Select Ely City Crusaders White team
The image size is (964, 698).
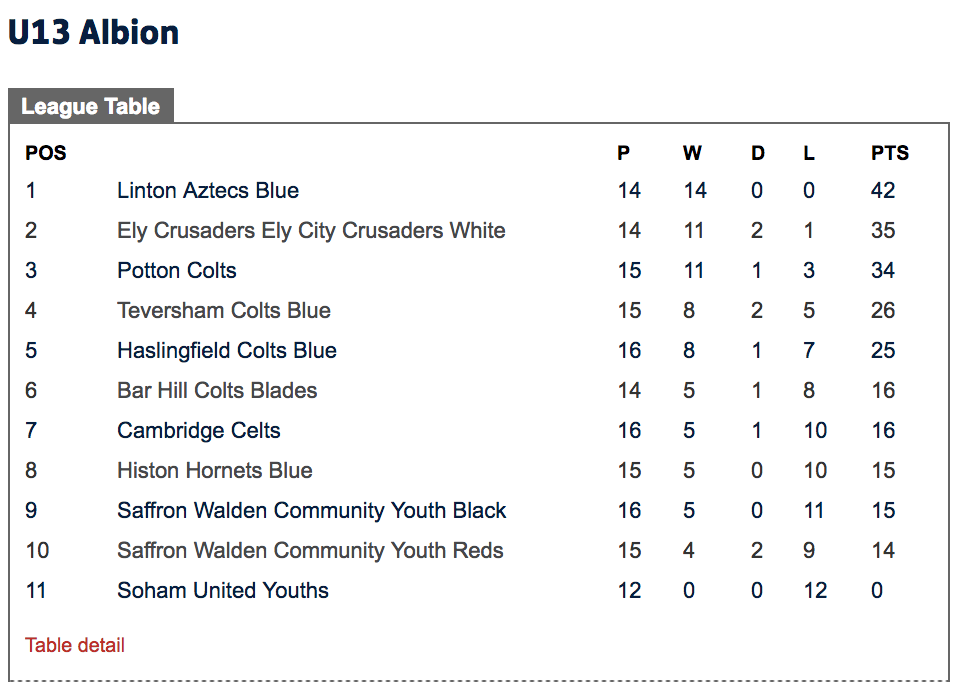click(311, 231)
